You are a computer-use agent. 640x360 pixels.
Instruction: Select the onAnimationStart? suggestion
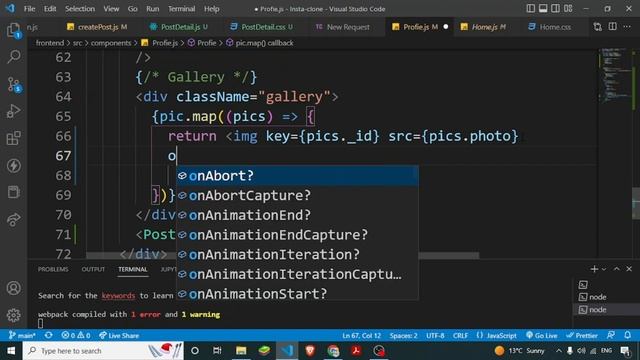coord(297,293)
